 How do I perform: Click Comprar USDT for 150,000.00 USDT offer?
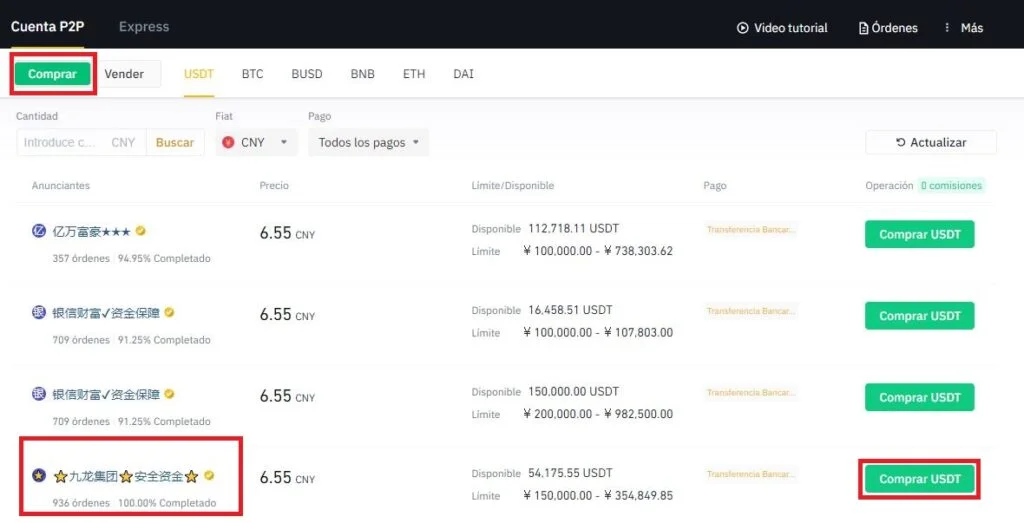(x=920, y=397)
